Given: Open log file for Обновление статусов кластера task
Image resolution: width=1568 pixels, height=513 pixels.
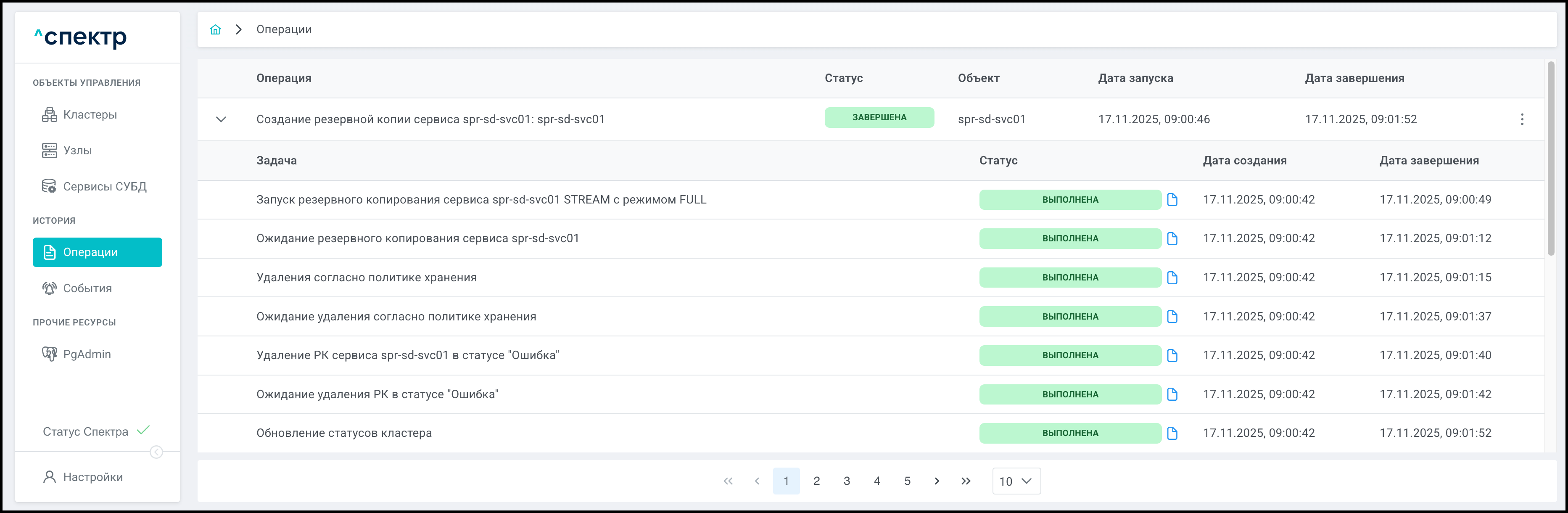Looking at the screenshot, I should [x=1172, y=433].
